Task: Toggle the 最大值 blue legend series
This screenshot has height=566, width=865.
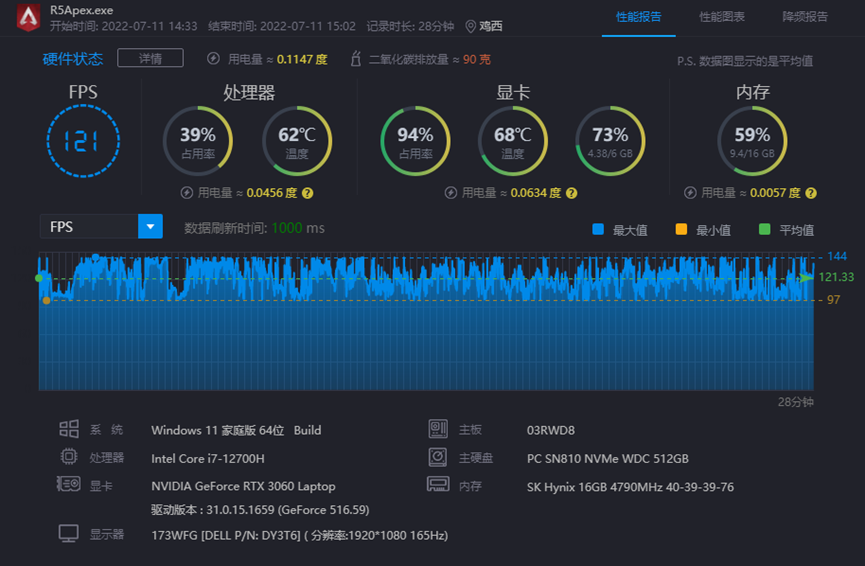Action: (598, 230)
